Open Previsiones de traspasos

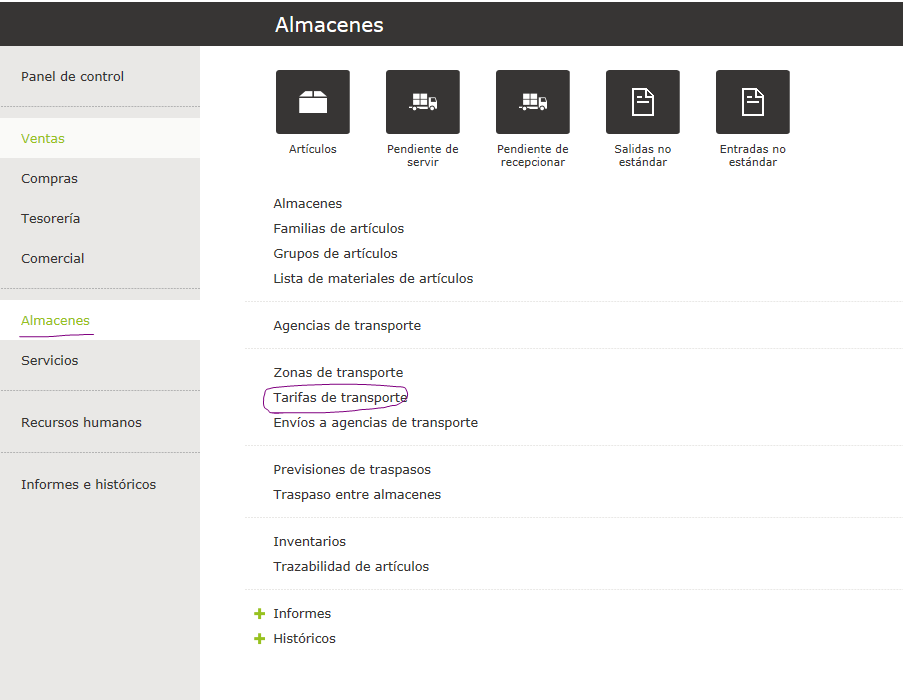coord(352,470)
